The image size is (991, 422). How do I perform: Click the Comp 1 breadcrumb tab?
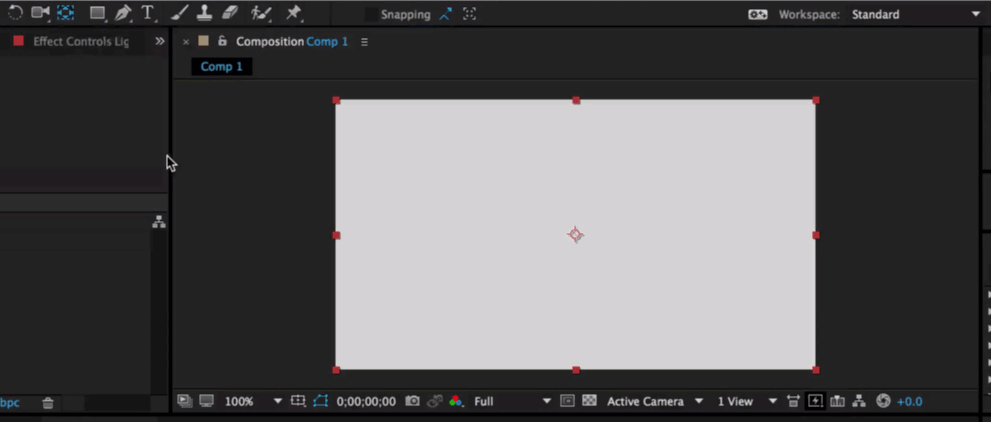[x=221, y=66]
